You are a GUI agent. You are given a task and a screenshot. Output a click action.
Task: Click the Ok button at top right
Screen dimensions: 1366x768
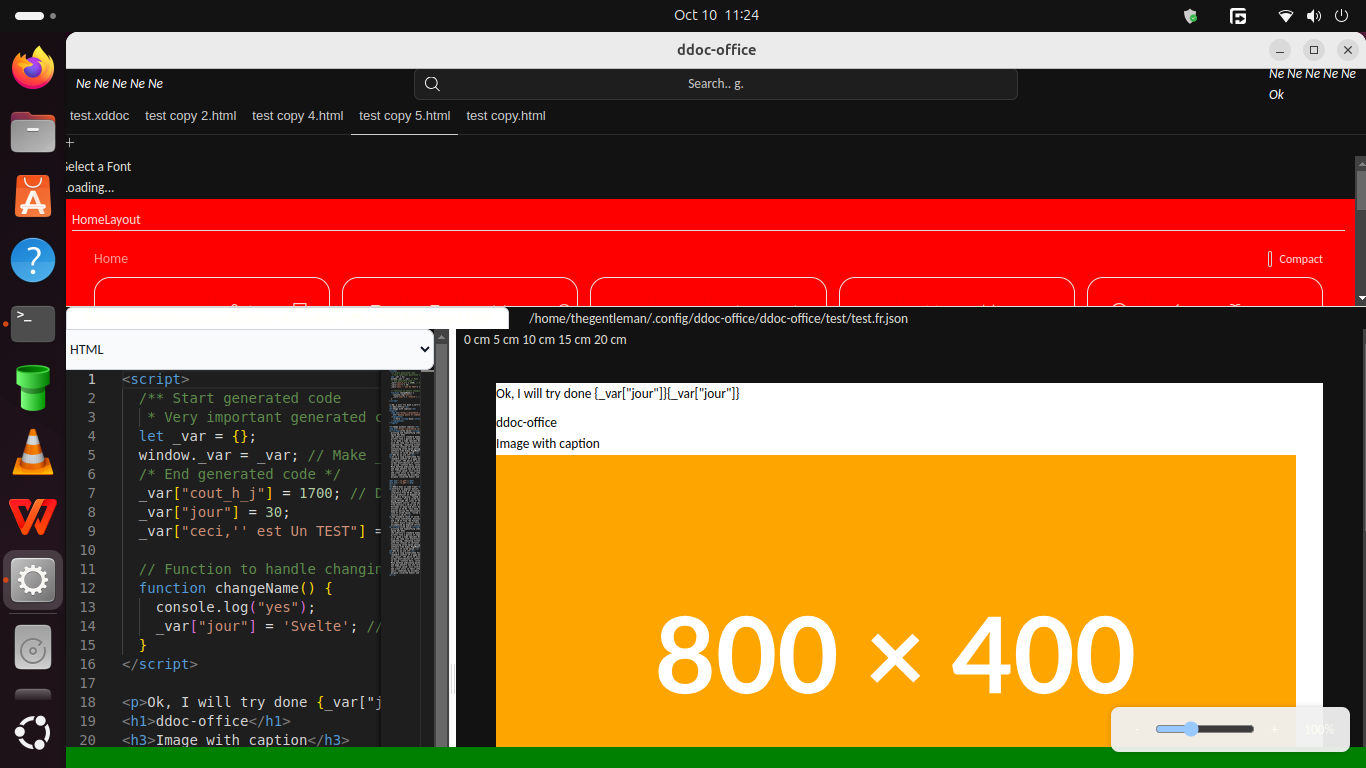(1276, 95)
